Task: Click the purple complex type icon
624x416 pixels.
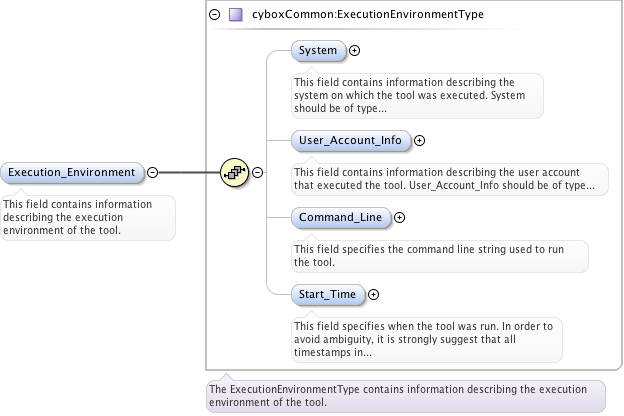Action: (x=235, y=15)
